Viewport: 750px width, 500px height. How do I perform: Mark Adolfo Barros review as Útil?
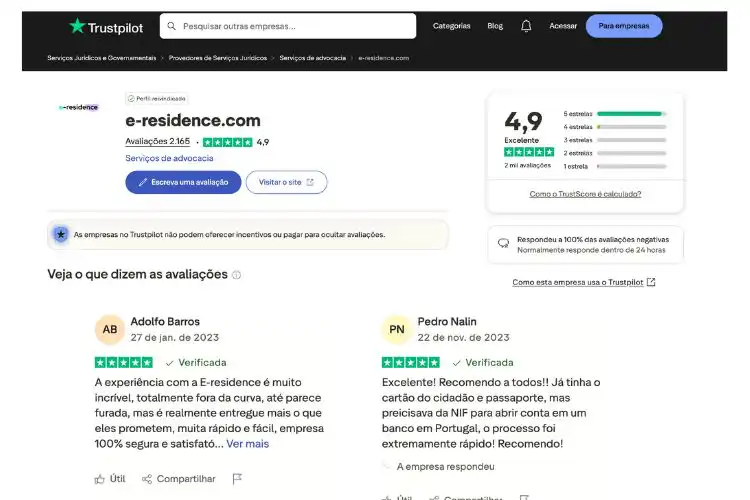pyautogui.click(x=110, y=478)
